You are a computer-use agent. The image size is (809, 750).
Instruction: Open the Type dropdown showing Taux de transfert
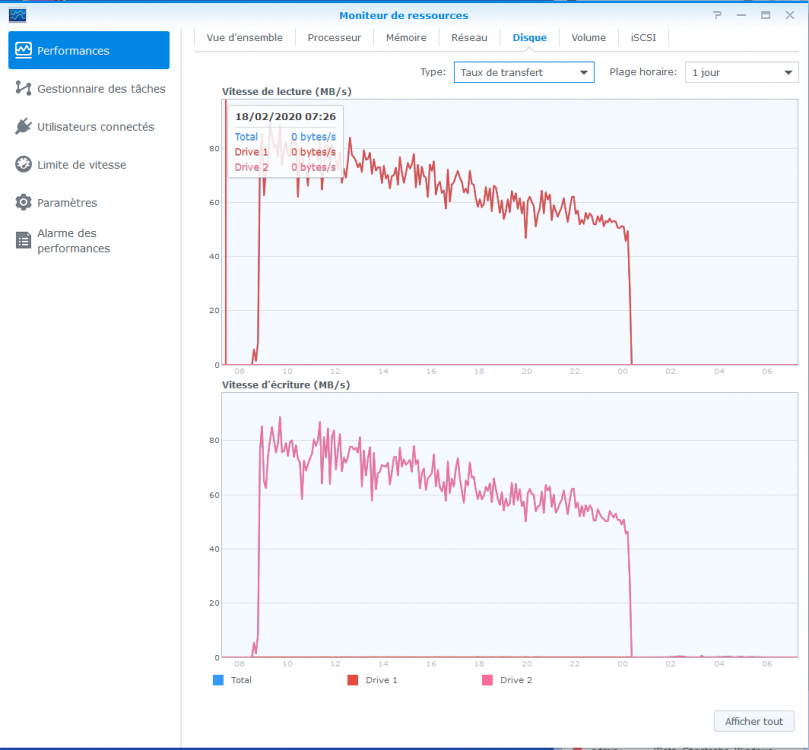[x=524, y=72]
